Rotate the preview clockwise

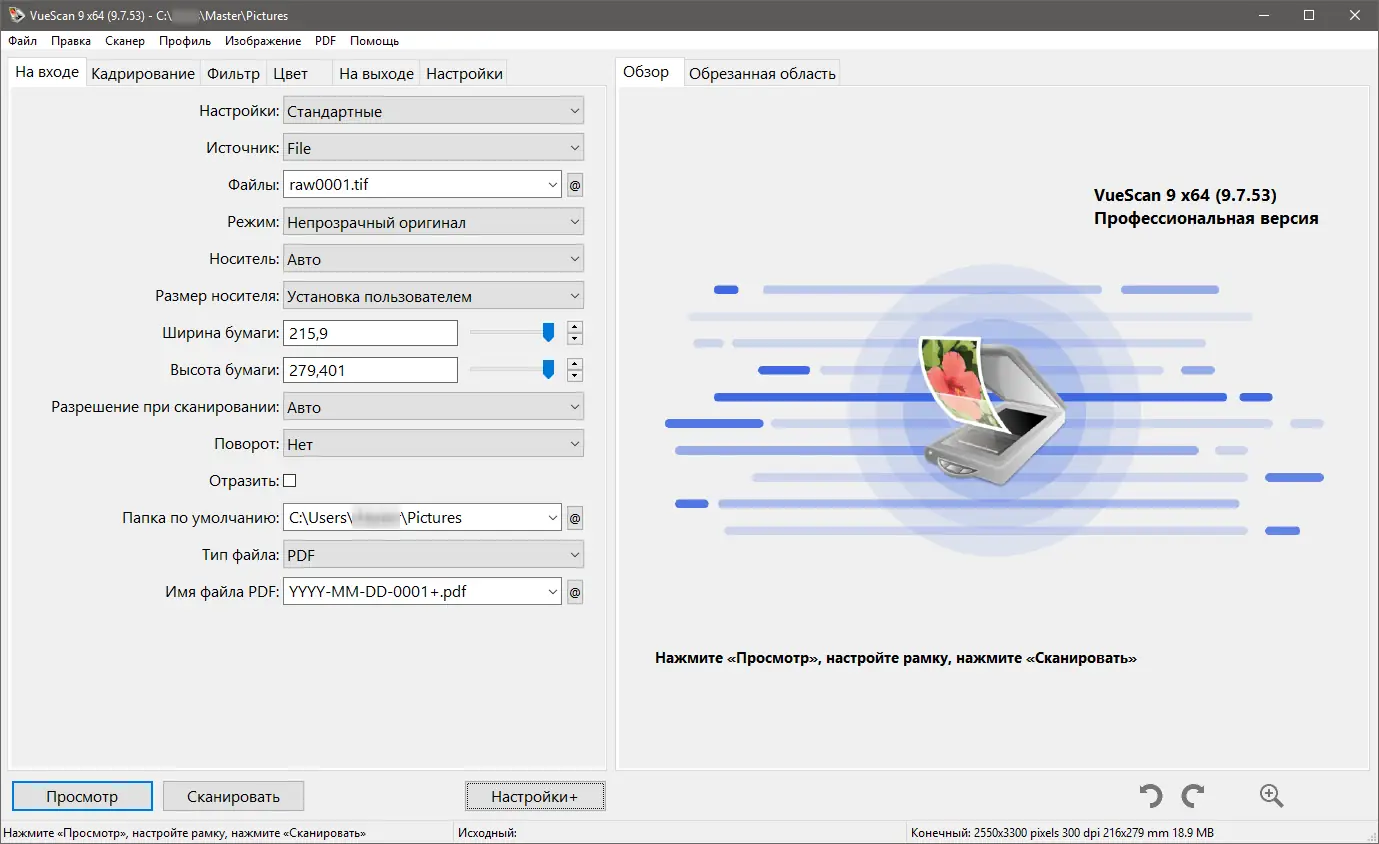tap(1192, 795)
